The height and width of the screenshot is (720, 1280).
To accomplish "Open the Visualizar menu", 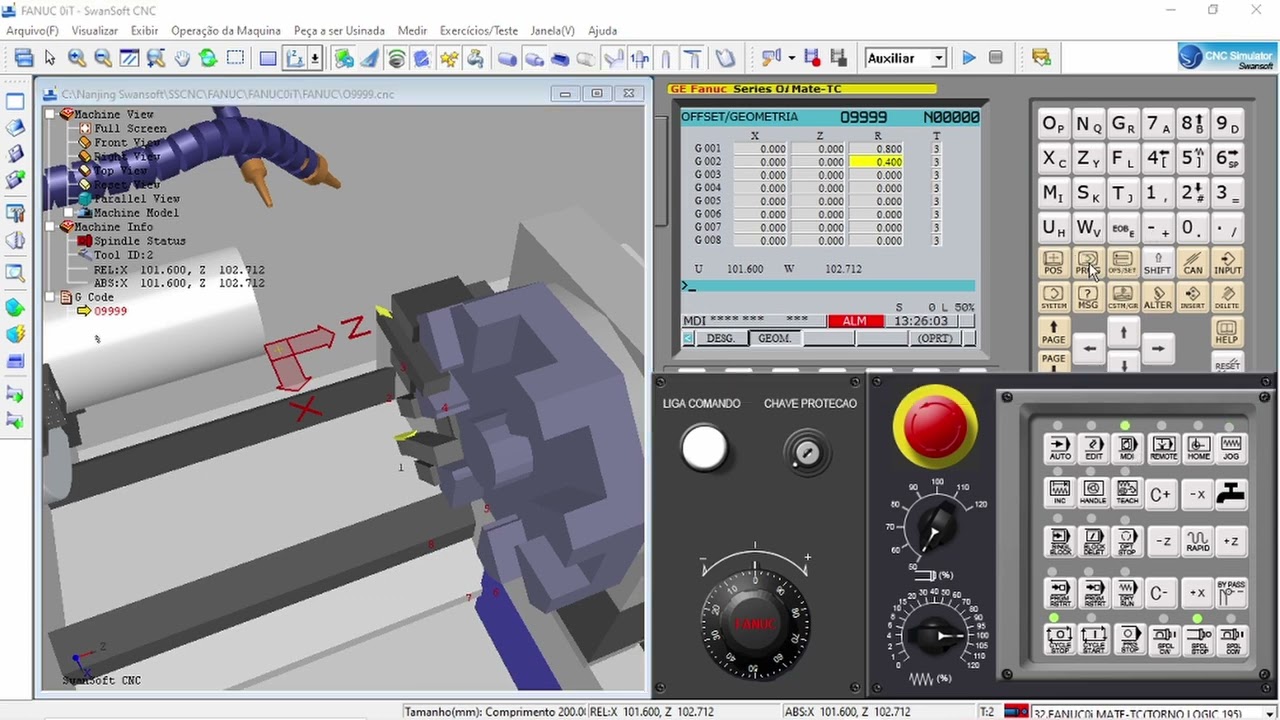I will click(95, 31).
